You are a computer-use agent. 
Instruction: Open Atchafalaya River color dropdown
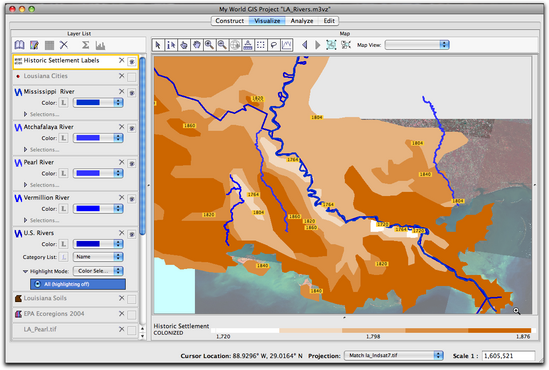pyautogui.click(x=98, y=138)
